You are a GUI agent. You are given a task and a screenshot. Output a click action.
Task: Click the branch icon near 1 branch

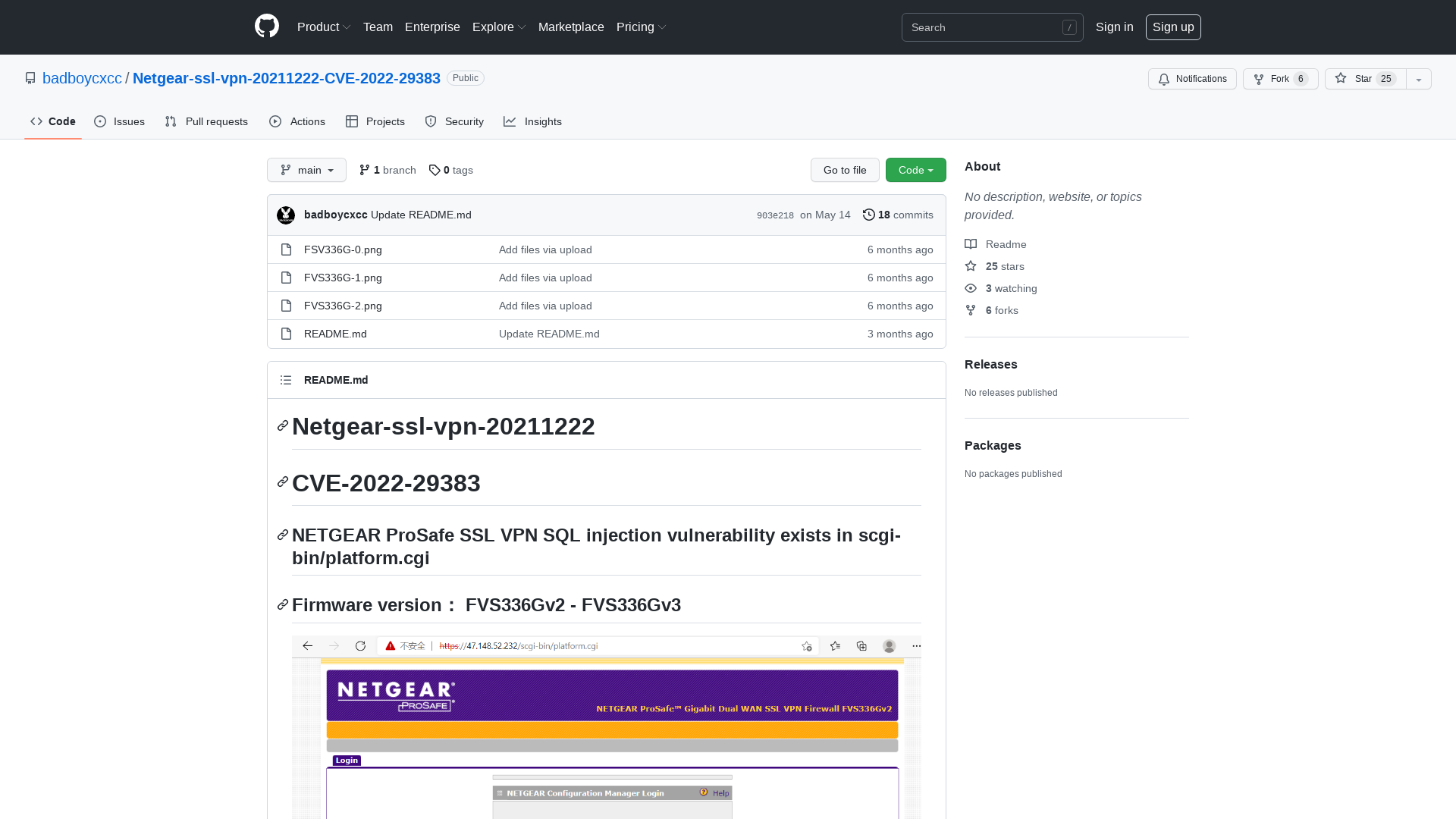click(365, 170)
